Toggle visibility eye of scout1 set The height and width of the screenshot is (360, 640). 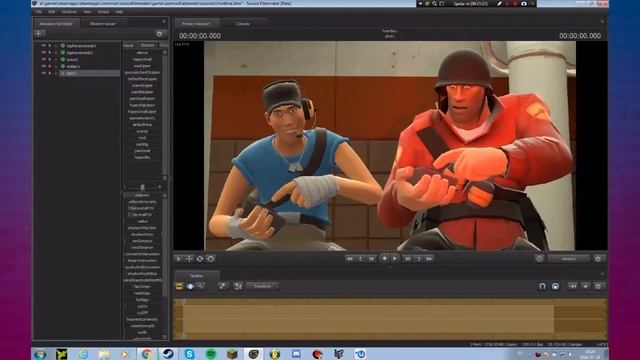[44, 59]
